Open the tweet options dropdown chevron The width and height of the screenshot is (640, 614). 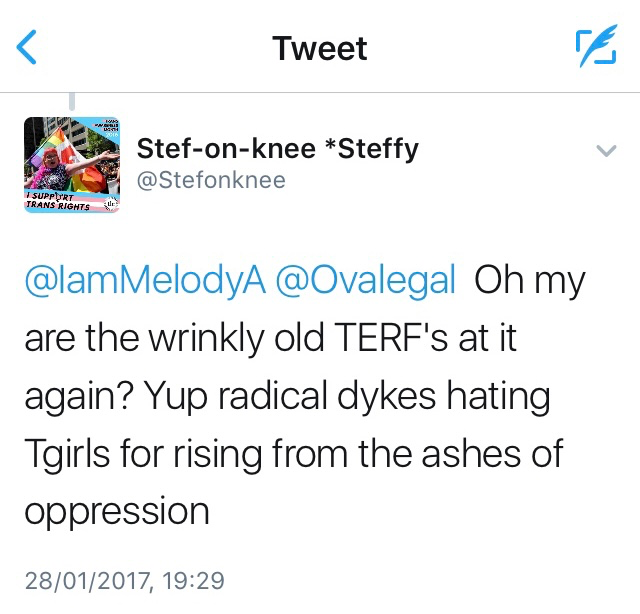tap(604, 151)
